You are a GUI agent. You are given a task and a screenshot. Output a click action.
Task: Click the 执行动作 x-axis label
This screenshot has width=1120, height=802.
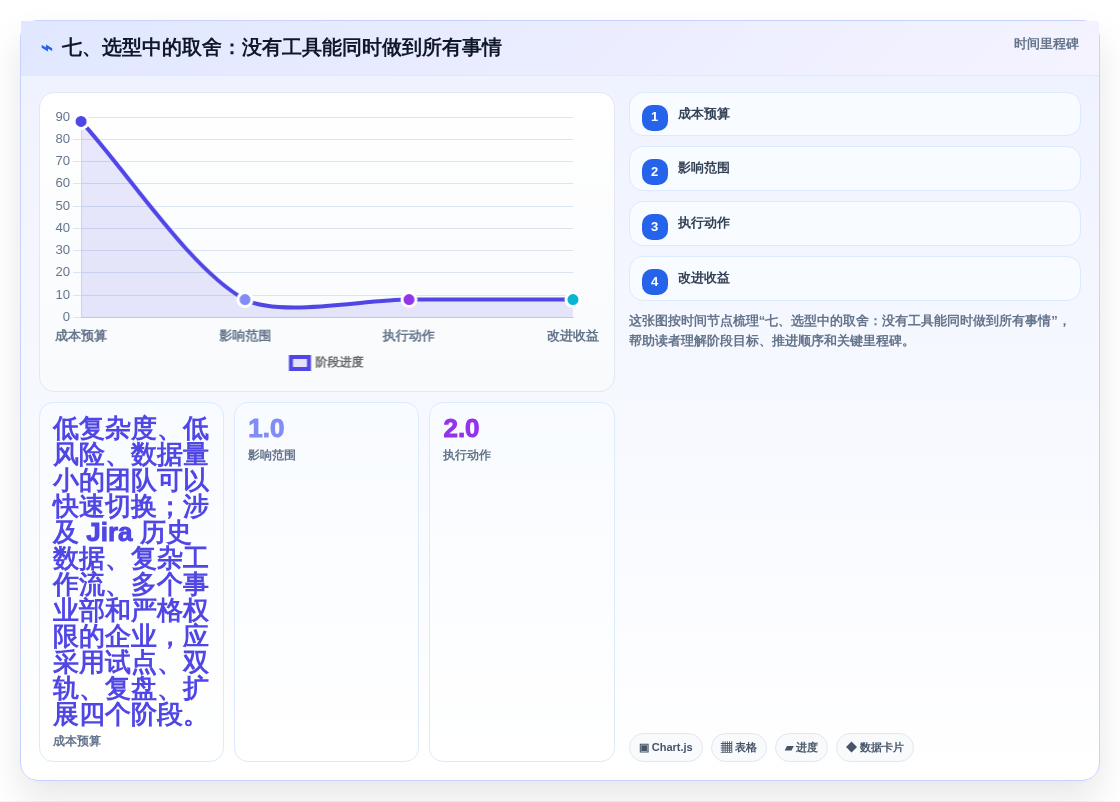(409, 336)
